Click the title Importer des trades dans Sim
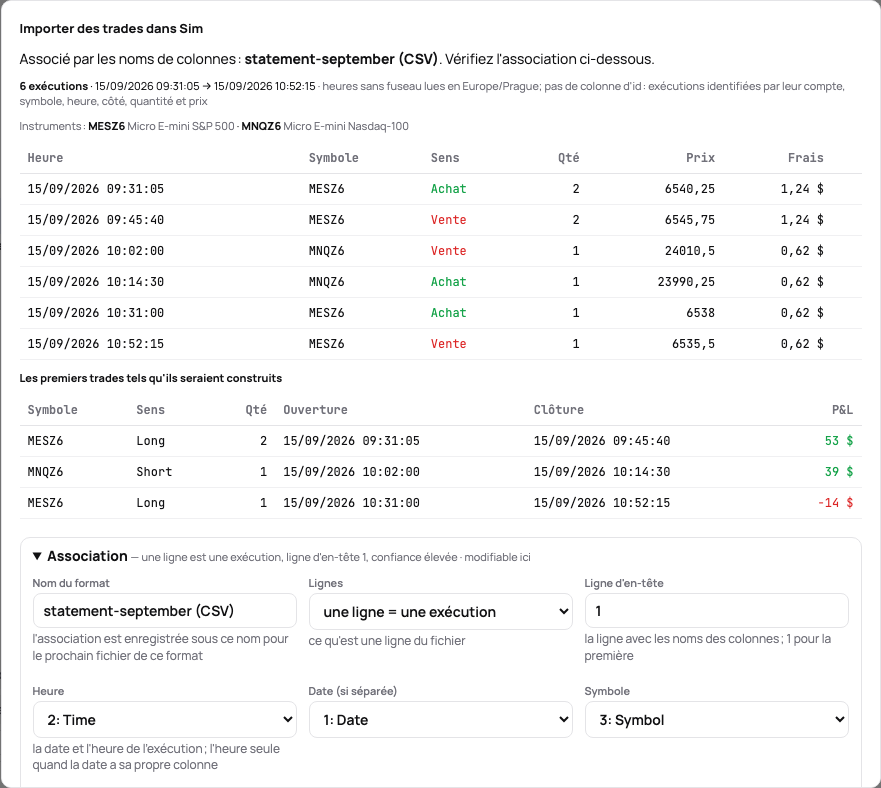The image size is (881, 788). click(x=111, y=29)
